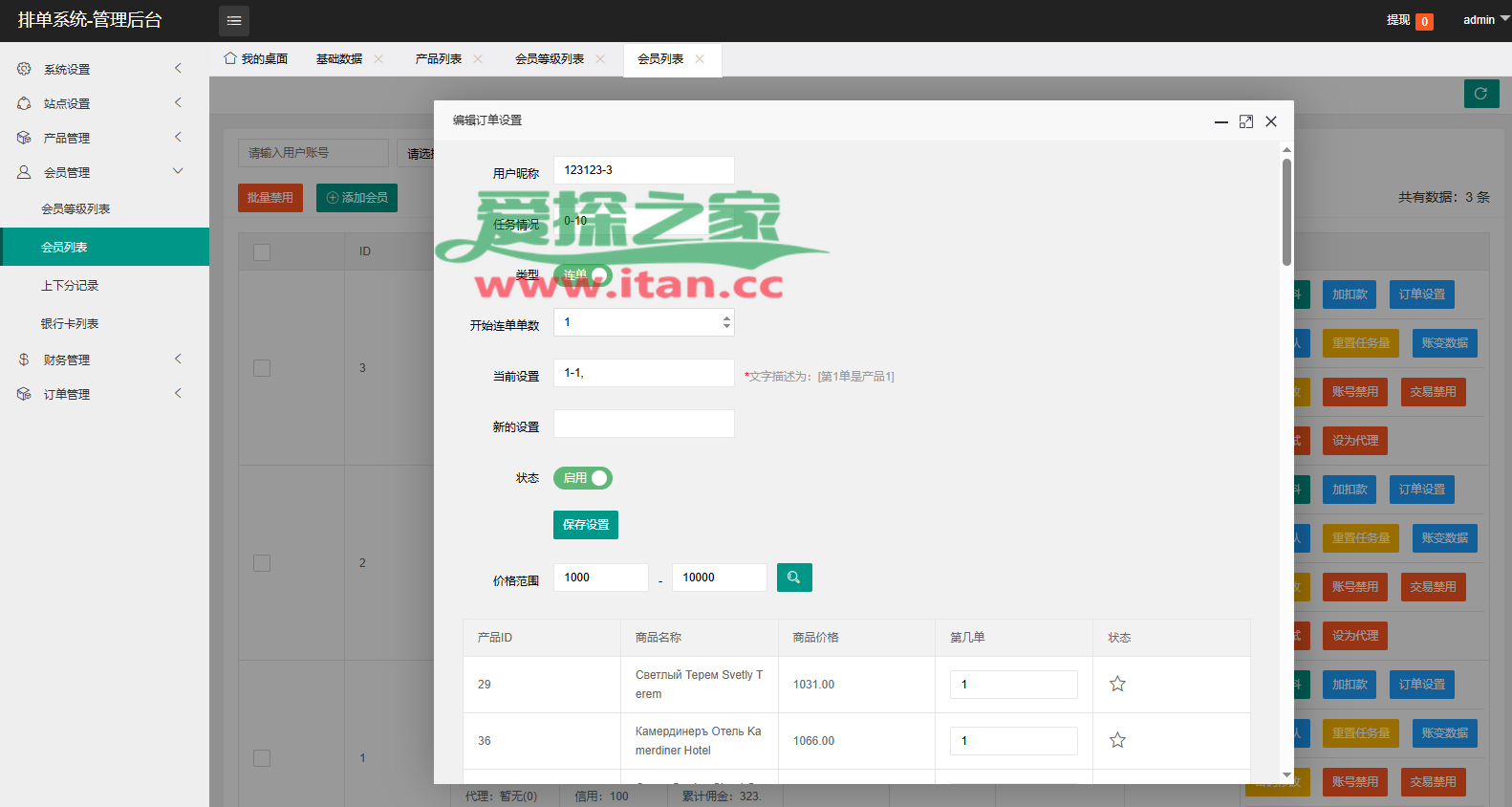Click the 系统设置 gear icon in sidebar
Screen dimensions: 1512x807
(x=24, y=69)
